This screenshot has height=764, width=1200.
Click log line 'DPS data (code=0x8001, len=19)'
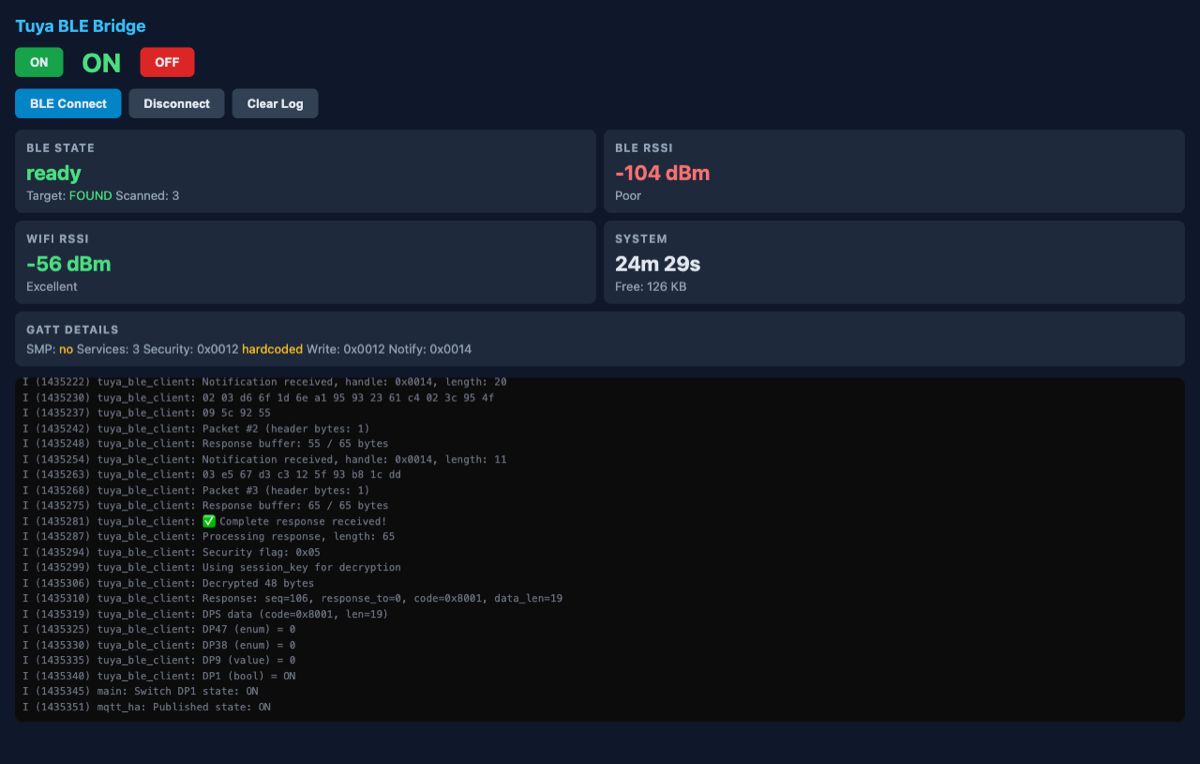coord(205,614)
